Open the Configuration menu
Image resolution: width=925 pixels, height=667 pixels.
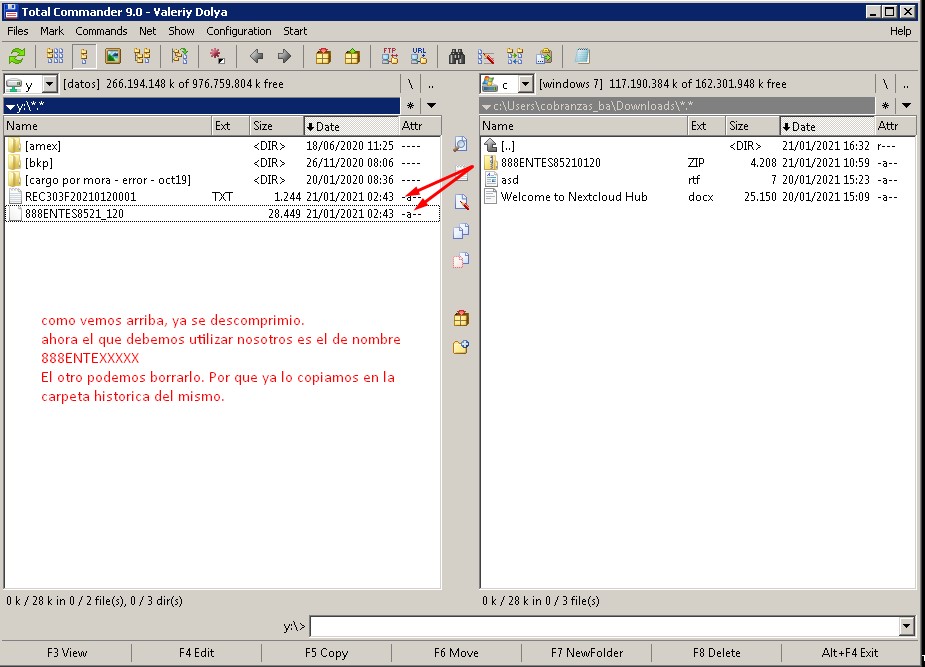(239, 31)
